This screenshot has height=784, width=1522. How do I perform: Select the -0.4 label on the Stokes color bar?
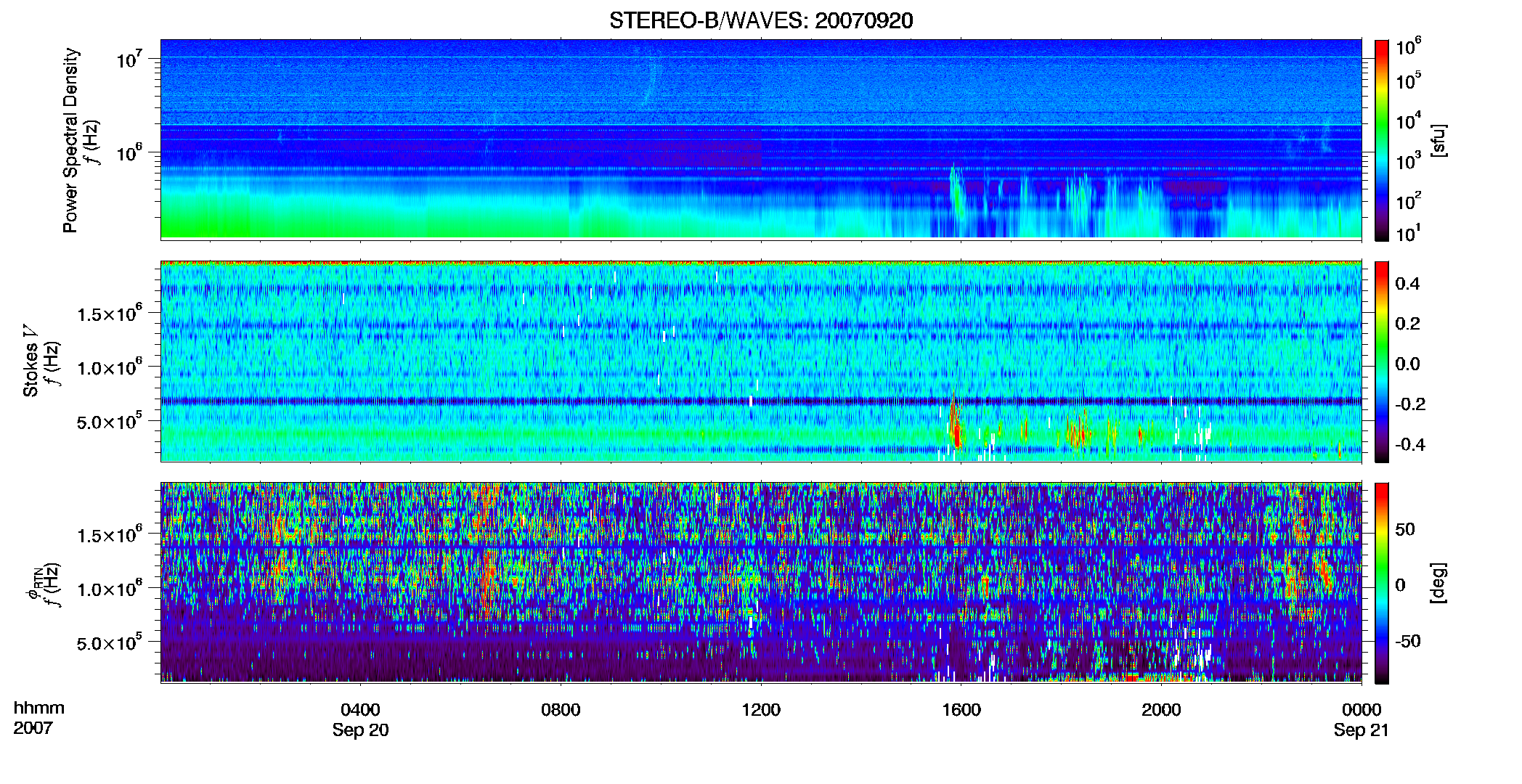[x=1409, y=444]
